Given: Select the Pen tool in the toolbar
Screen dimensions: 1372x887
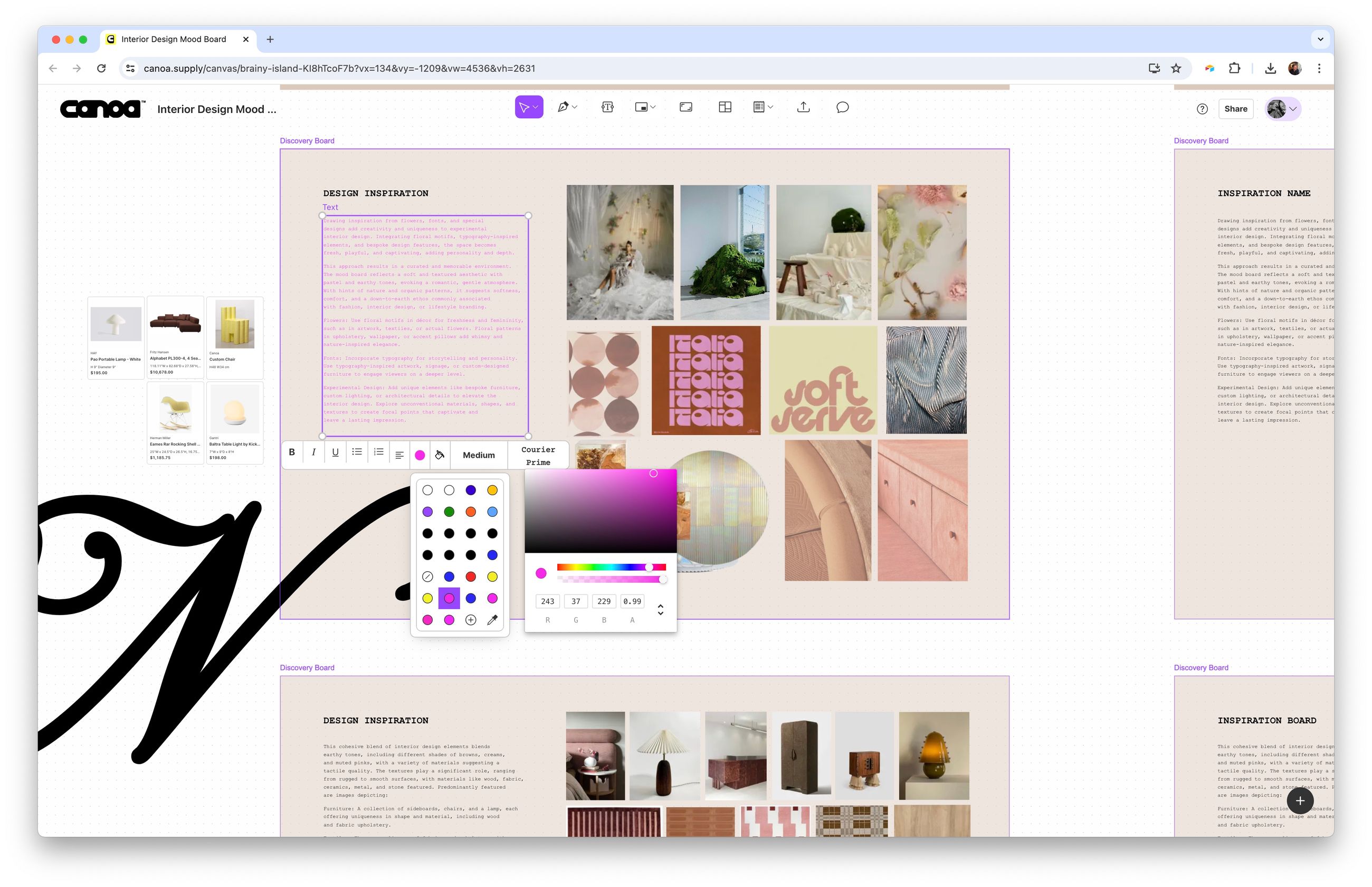Looking at the screenshot, I should 563,107.
